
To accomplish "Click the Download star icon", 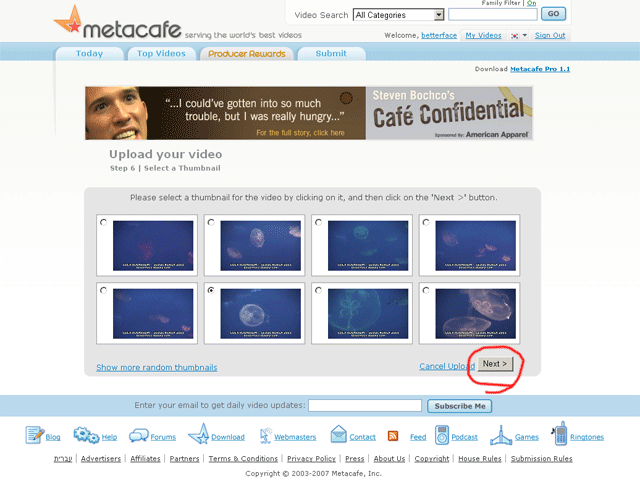I will click(199, 434).
